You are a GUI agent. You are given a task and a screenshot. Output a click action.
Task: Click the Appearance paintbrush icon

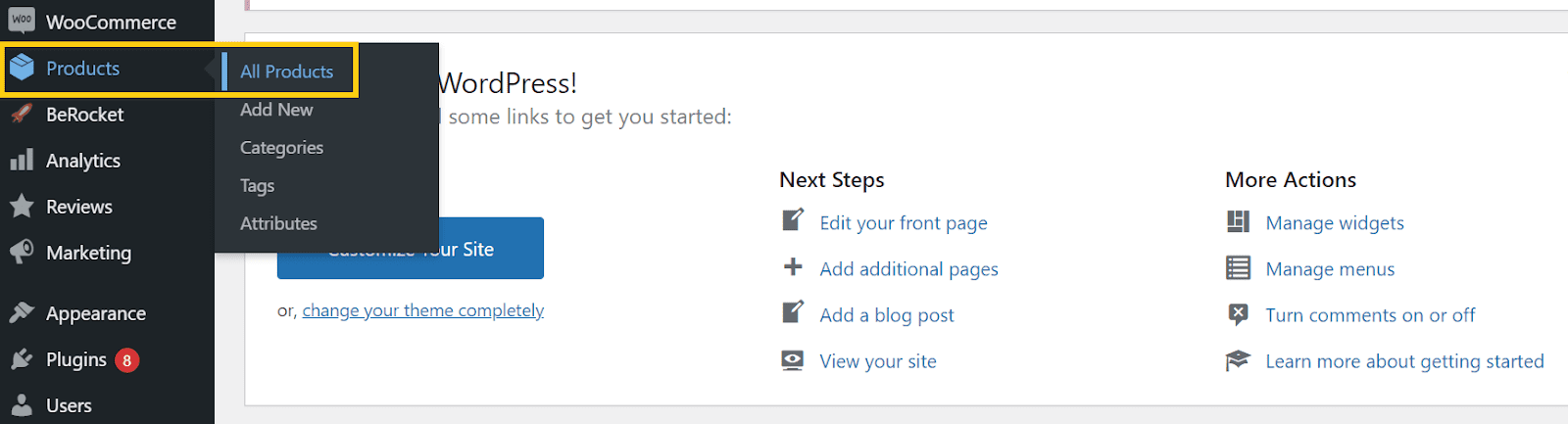pos(22,312)
